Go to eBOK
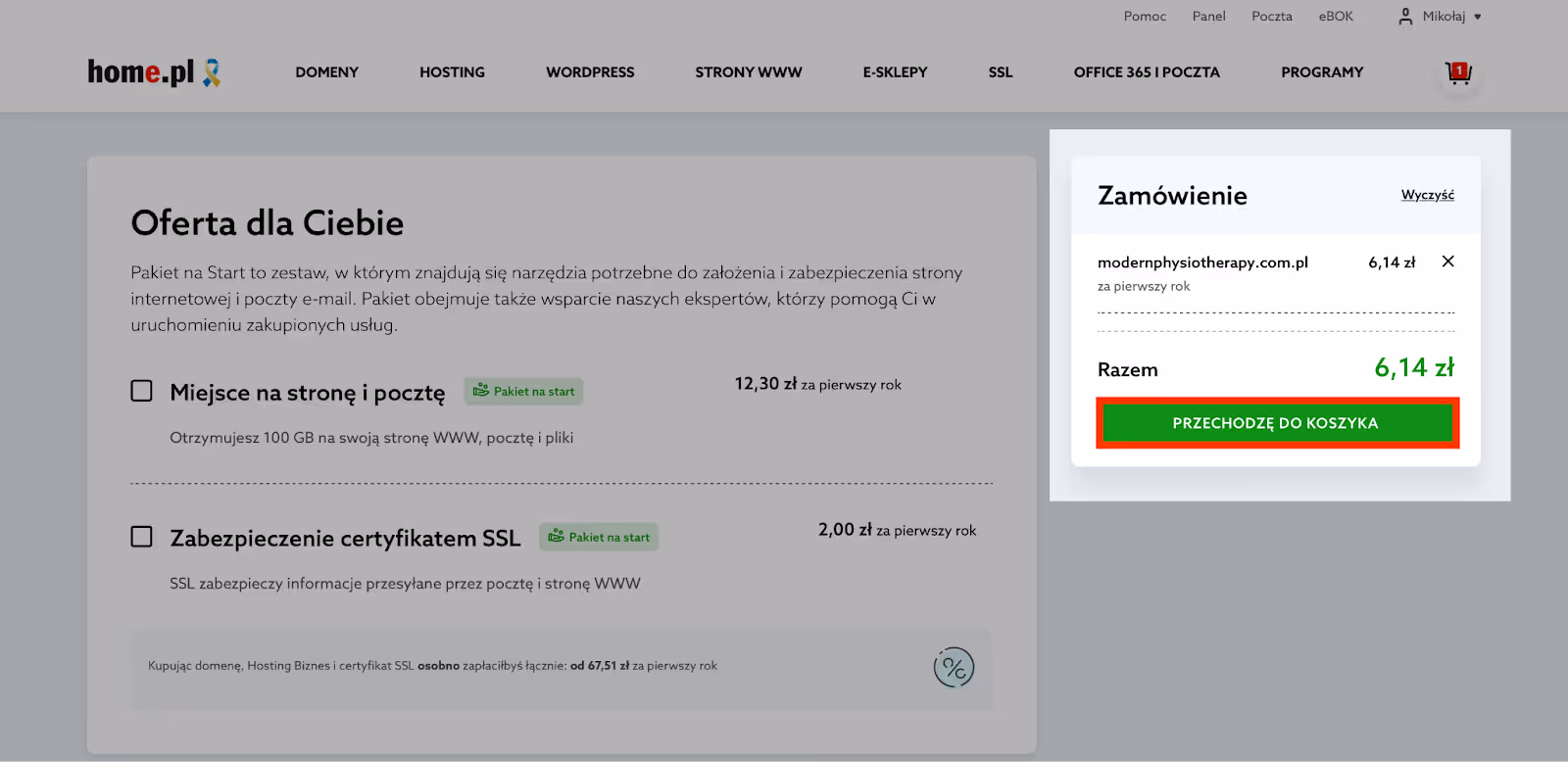1568x762 pixels. click(1335, 17)
